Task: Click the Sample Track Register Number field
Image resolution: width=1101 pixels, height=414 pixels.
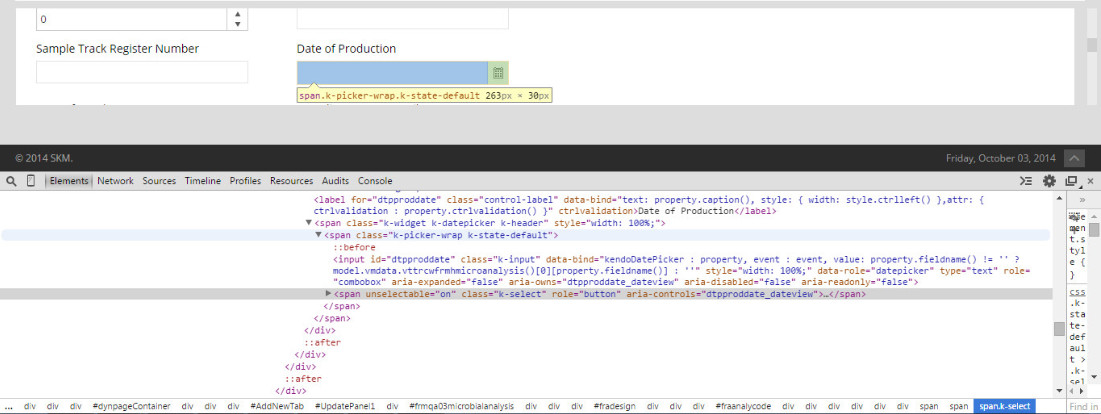Action: pos(142,72)
